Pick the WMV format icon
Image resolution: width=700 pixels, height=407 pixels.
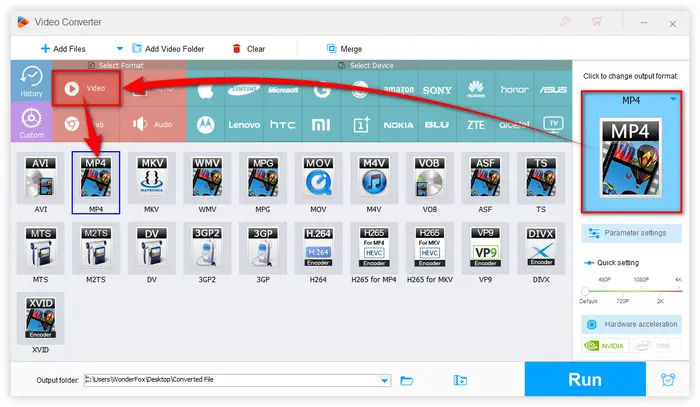click(x=207, y=178)
